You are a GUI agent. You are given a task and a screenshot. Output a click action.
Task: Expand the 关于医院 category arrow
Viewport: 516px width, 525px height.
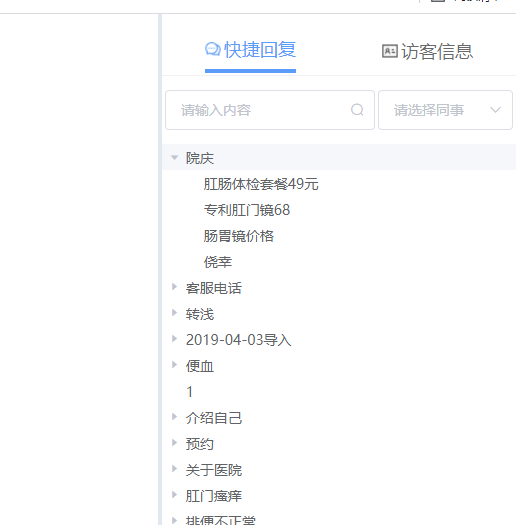174,468
